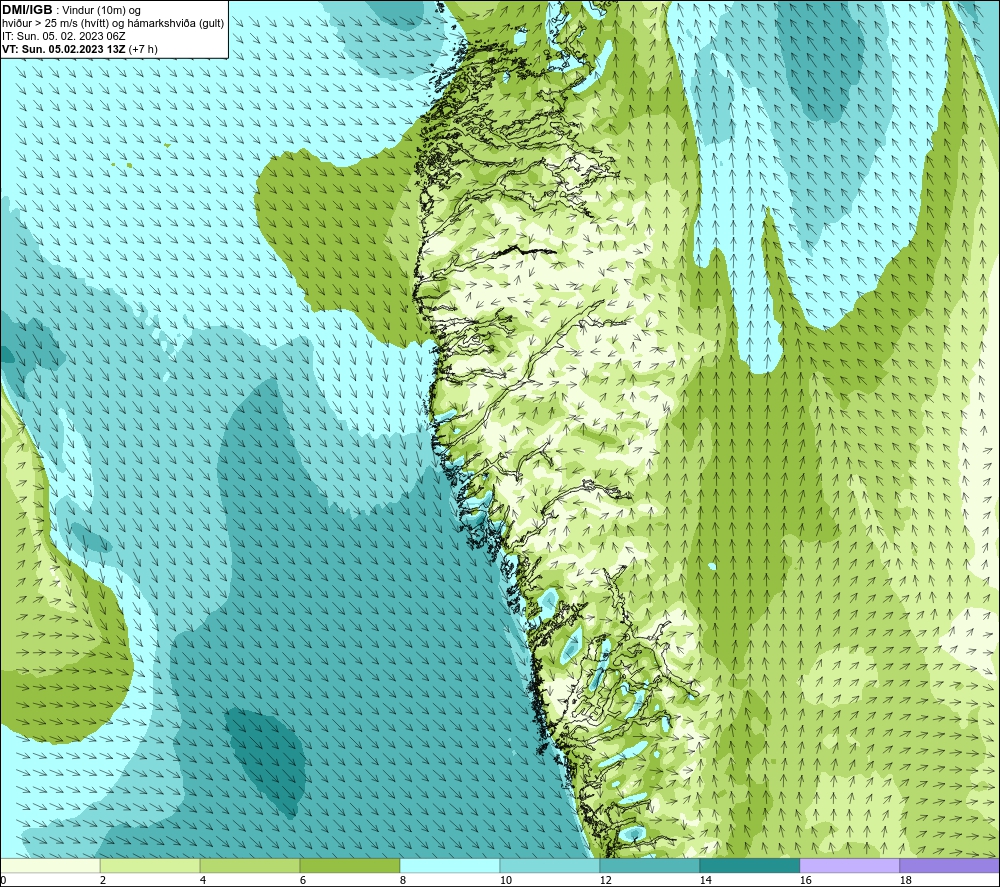The image size is (1000, 887).
Task: Click the dark teal 14–16 m/s legend swatch
Action: click(x=750, y=866)
